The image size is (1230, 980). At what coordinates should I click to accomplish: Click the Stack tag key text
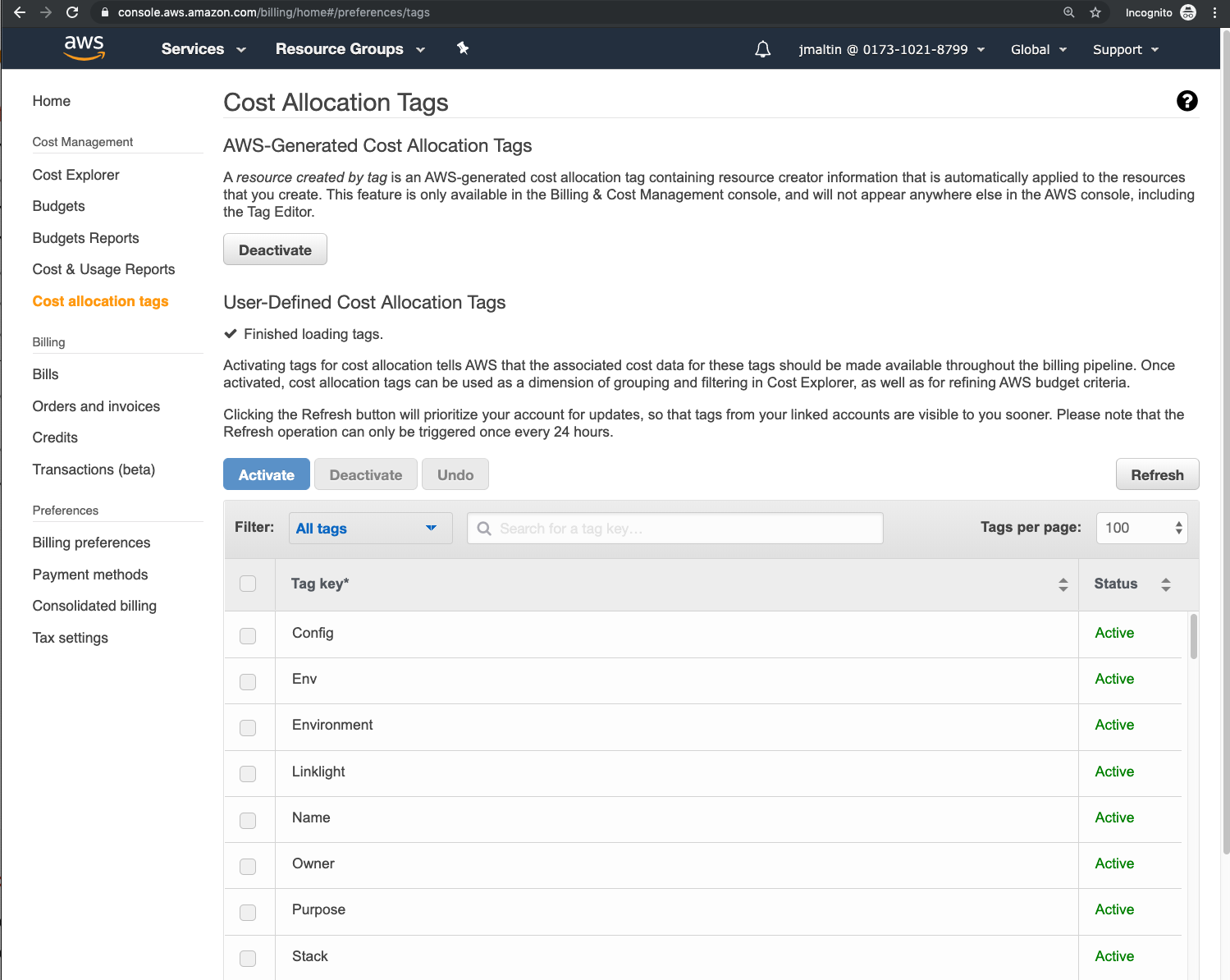[x=310, y=956]
